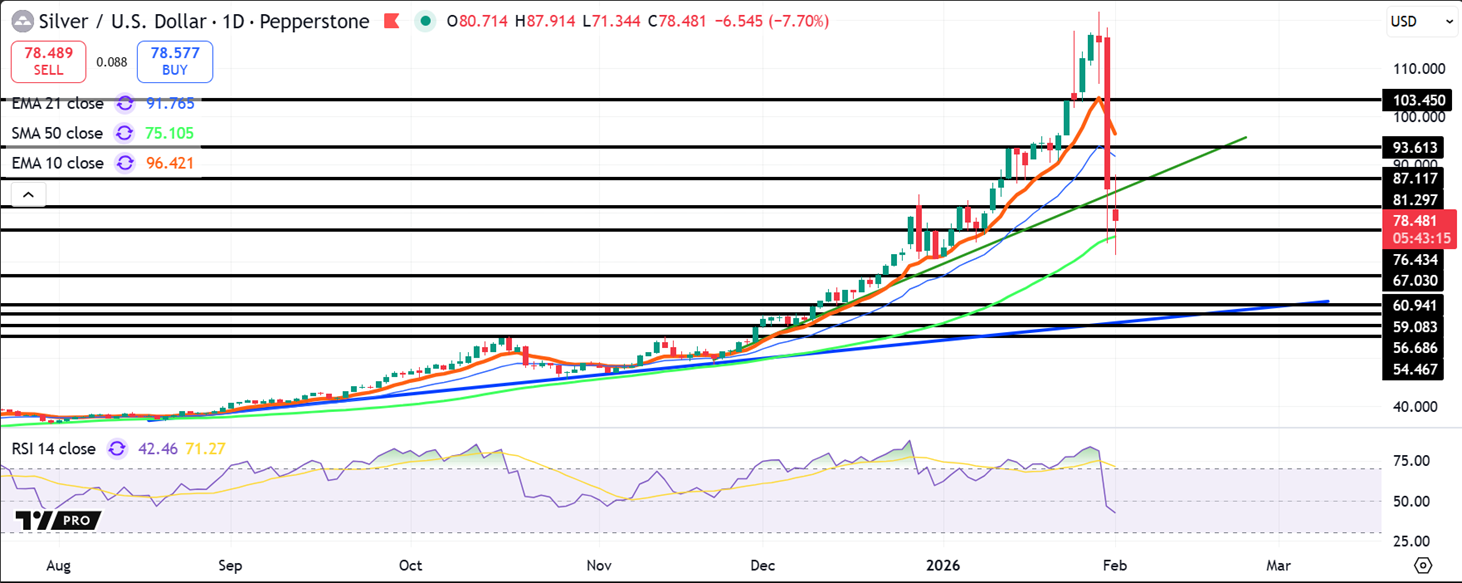Click the BUY 78.577 button
This screenshot has width=1462, height=583.
(175, 62)
